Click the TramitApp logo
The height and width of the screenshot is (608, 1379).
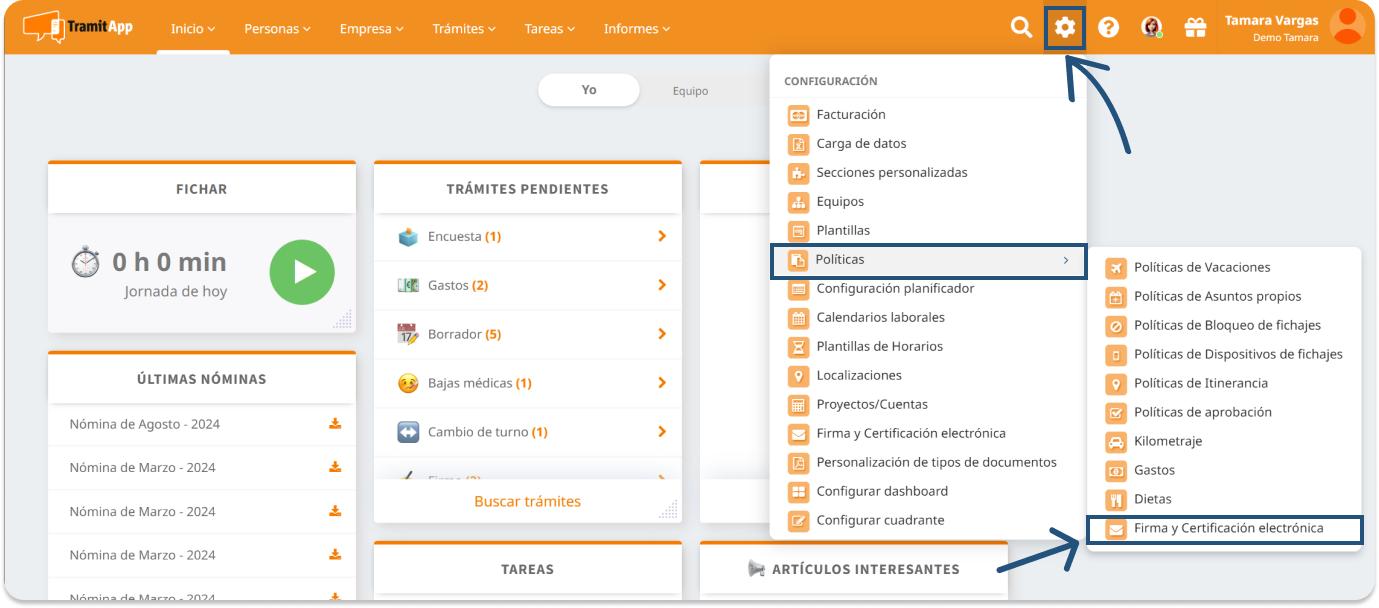[x=78, y=27]
